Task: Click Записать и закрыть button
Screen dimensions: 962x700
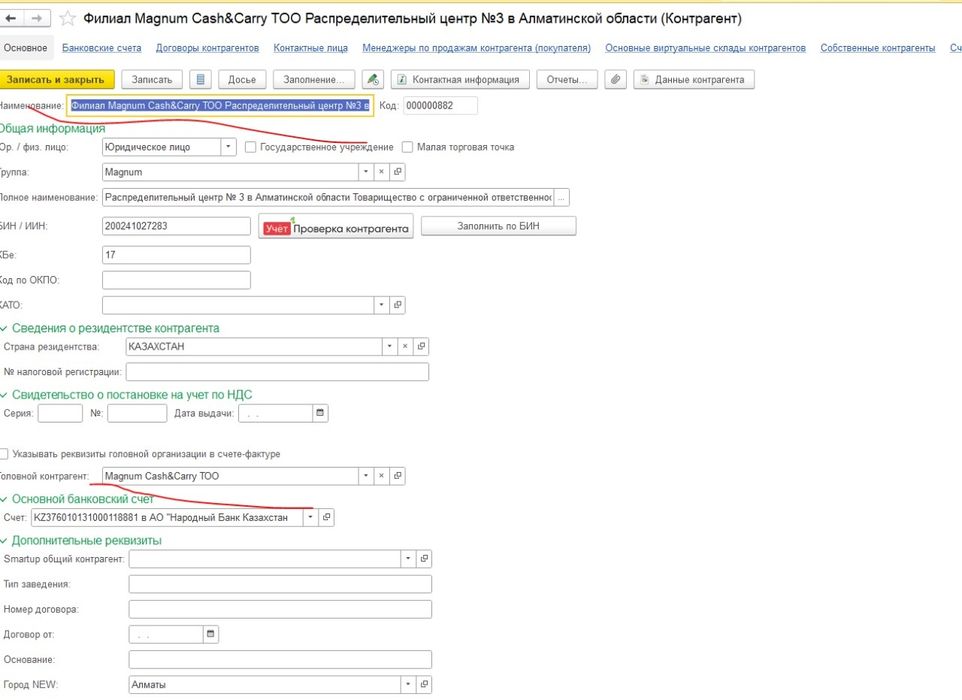Action: point(56,79)
